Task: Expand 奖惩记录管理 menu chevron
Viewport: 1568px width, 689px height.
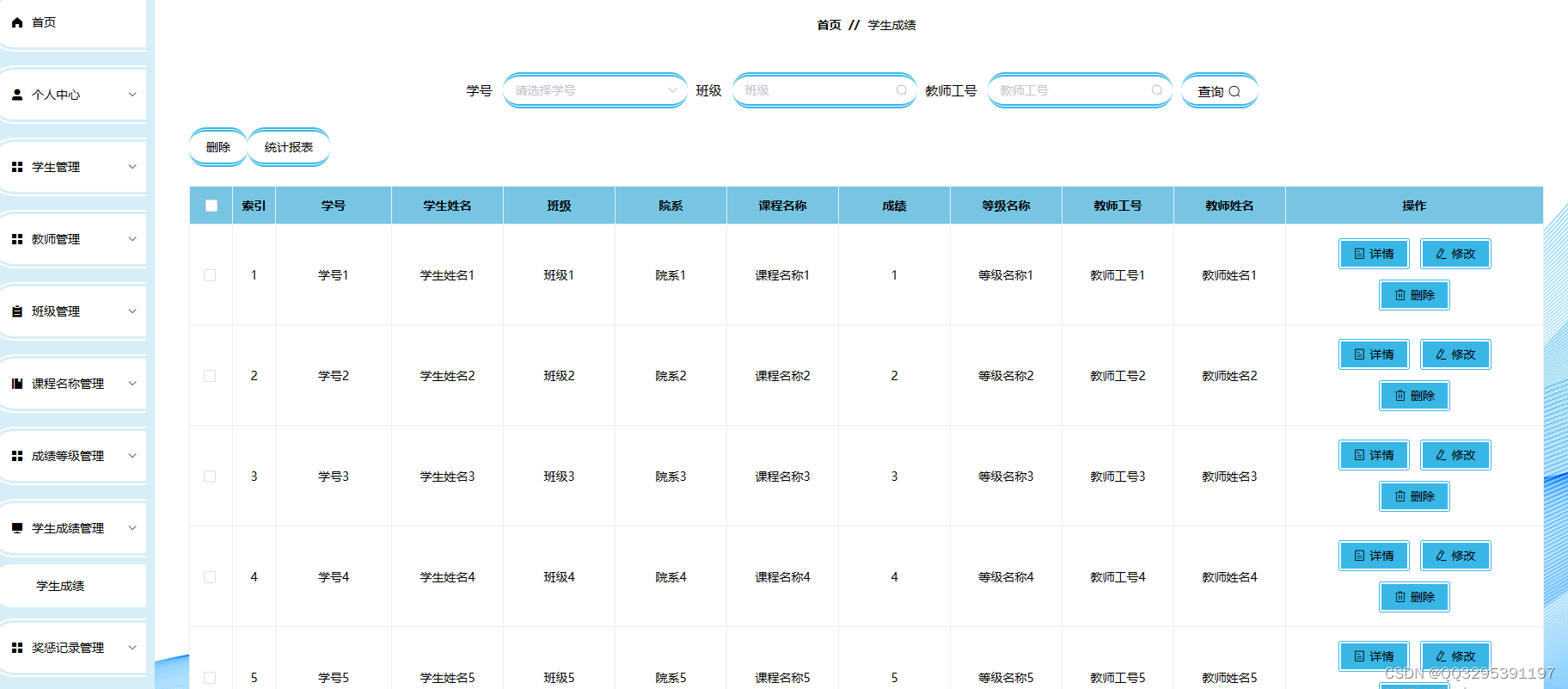Action: (x=132, y=648)
